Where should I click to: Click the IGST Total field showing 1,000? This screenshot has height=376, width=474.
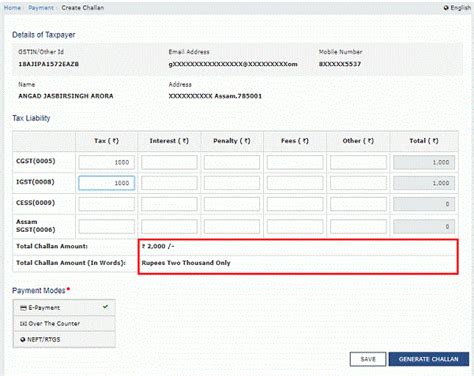point(424,183)
